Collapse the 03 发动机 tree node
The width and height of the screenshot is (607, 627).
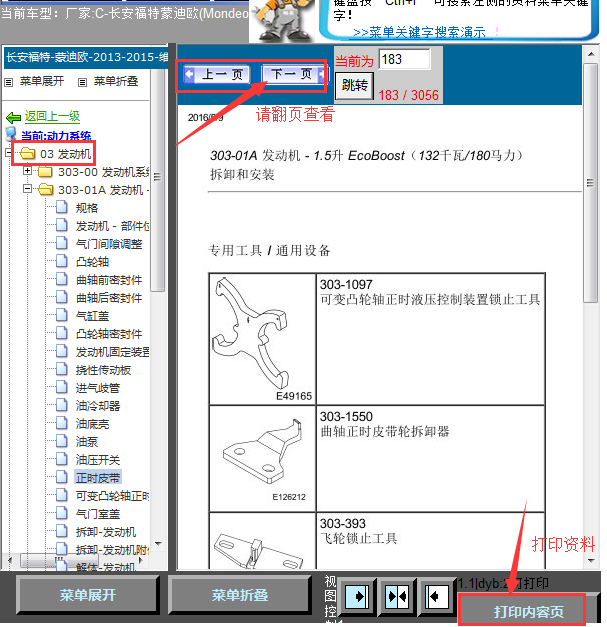pyautogui.click(x=8, y=152)
